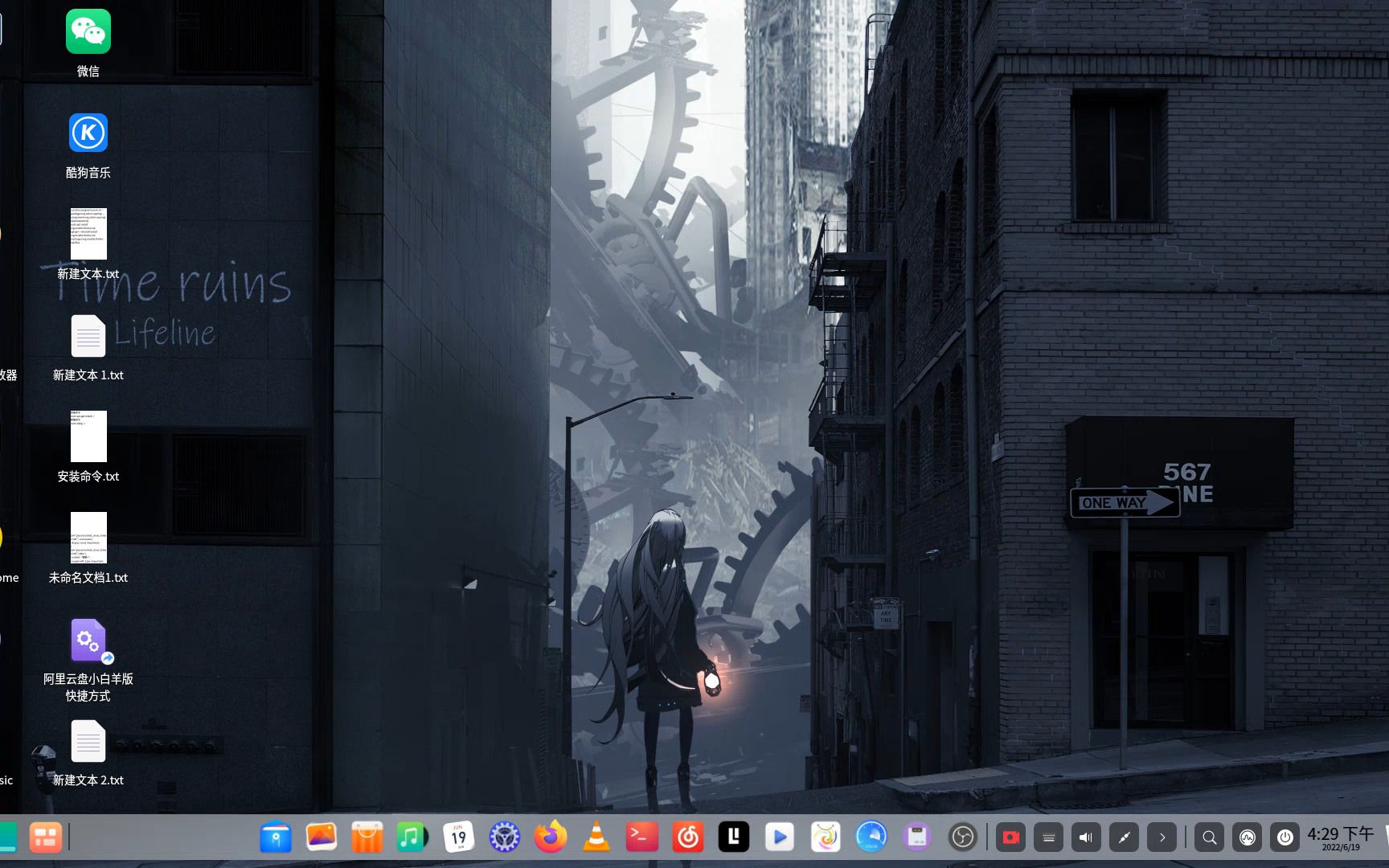Image resolution: width=1389 pixels, height=868 pixels.
Task: Select the 新建文本 1.txt file icon
Action: (88, 335)
